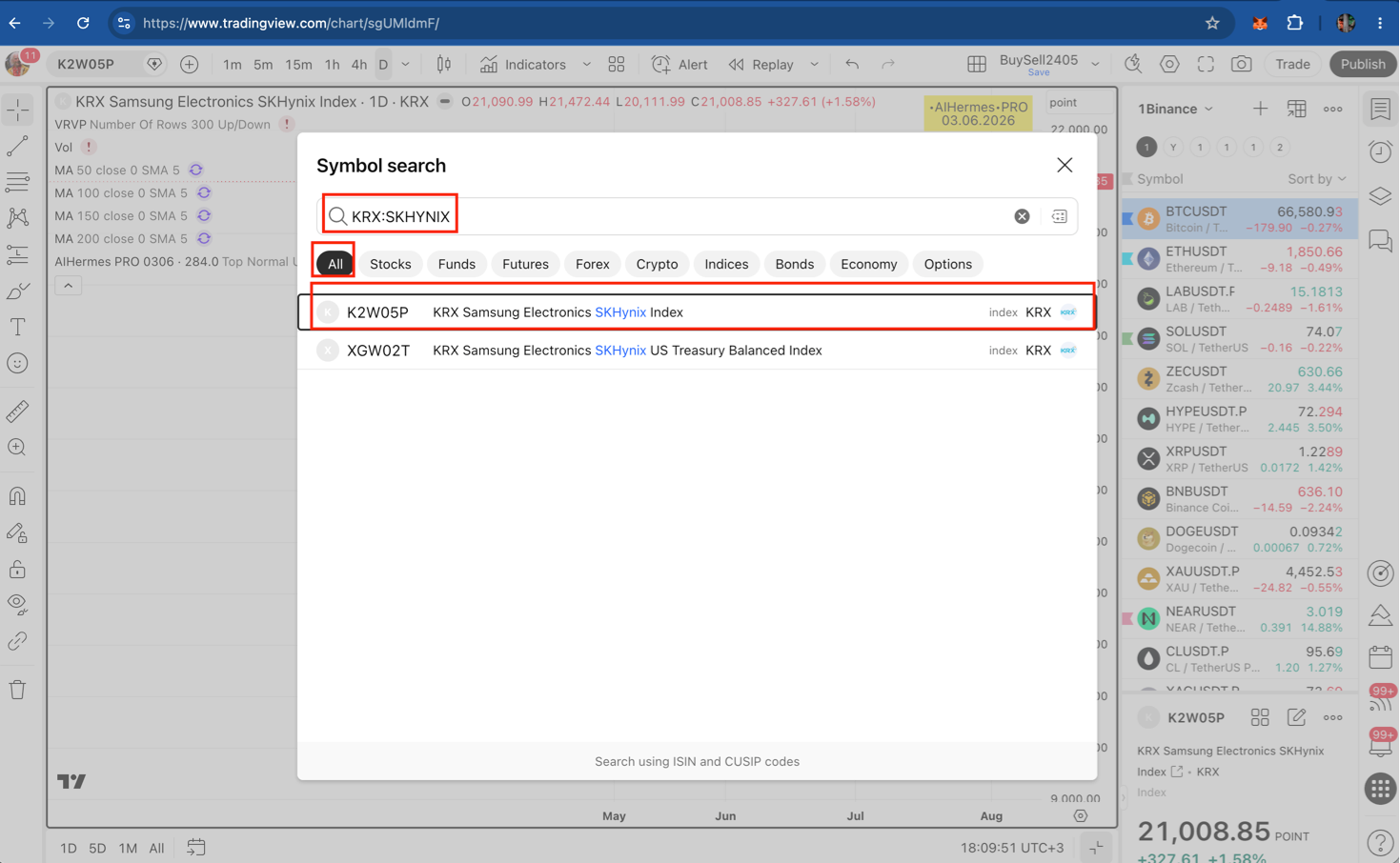Open the Indicators menu
The width and height of the screenshot is (1400, 863).
(x=523, y=64)
